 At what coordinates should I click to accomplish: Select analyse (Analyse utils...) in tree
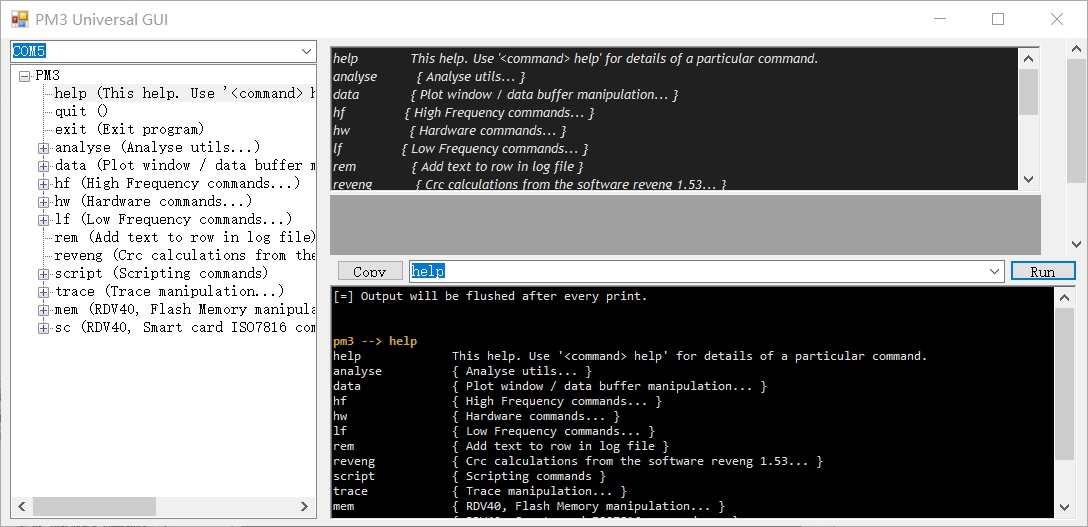click(158, 147)
